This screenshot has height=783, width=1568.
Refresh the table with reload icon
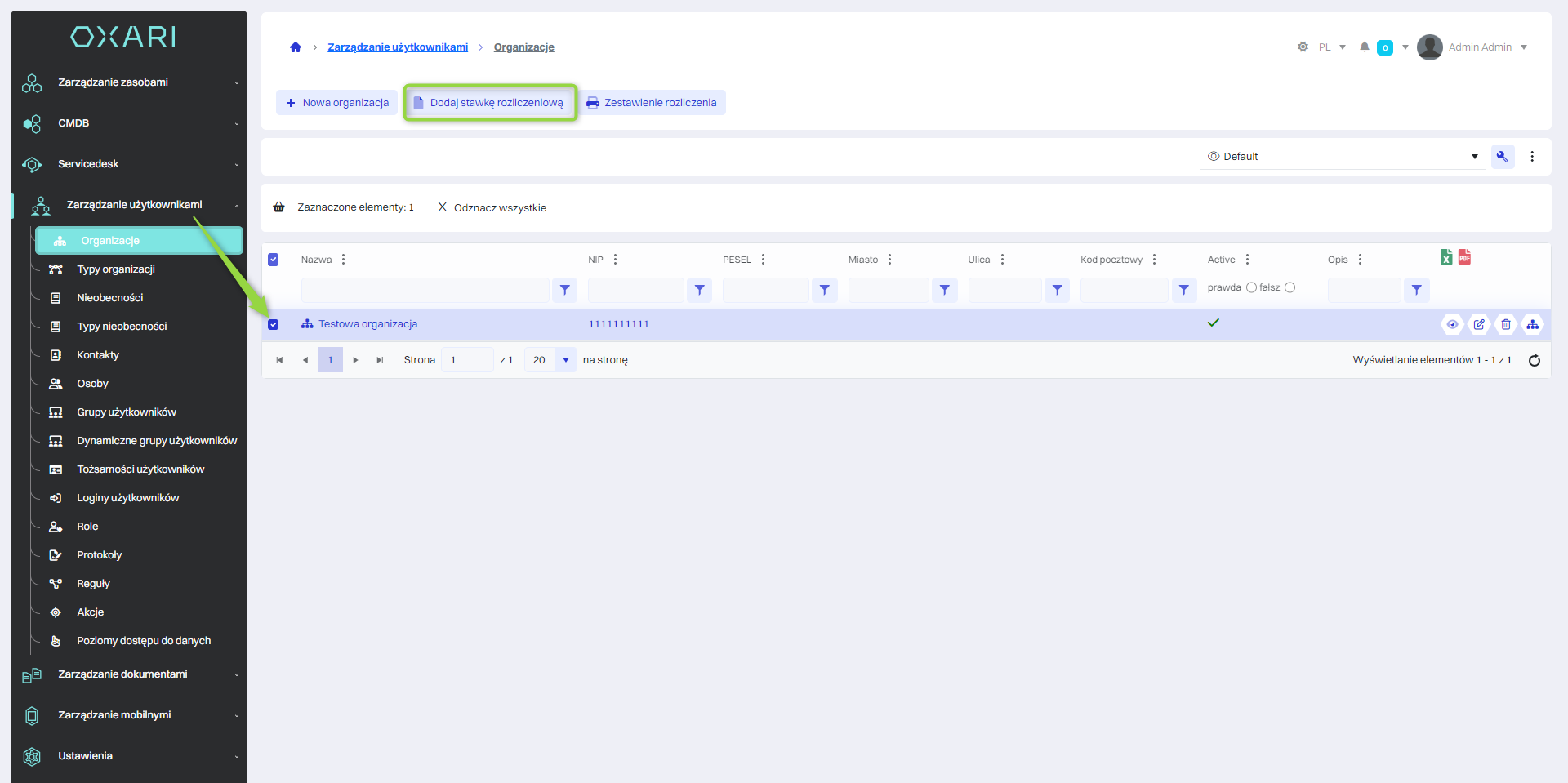[1534, 360]
